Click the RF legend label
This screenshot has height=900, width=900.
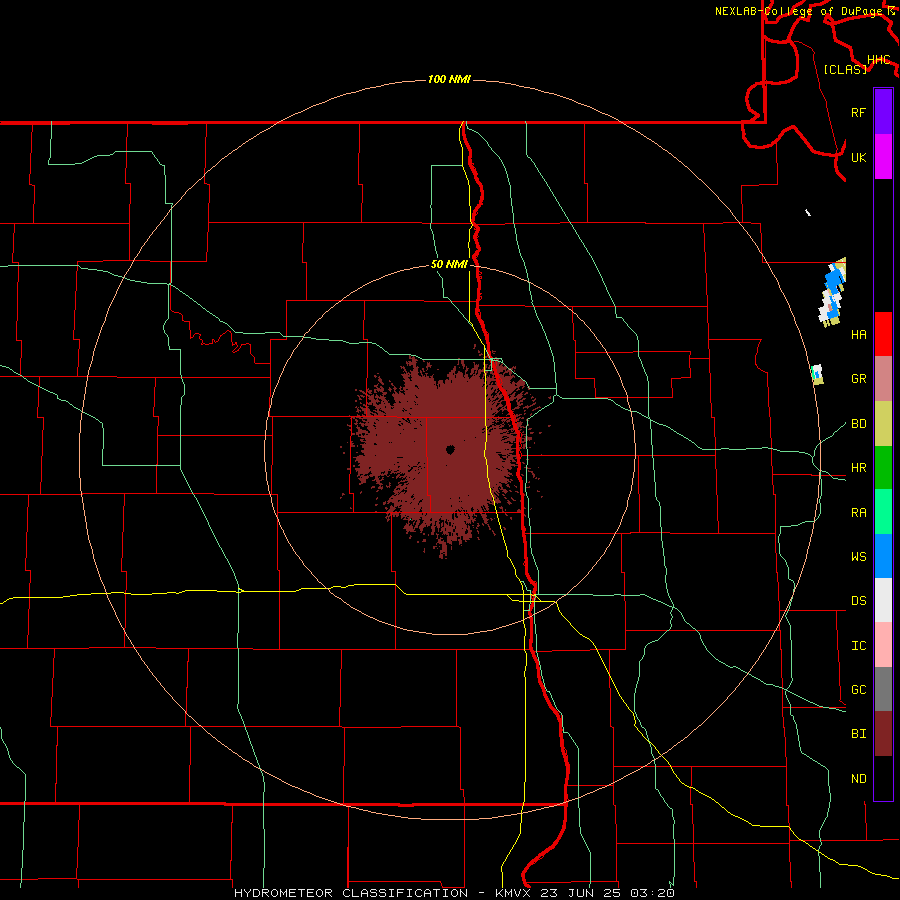(x=858, y=112)
